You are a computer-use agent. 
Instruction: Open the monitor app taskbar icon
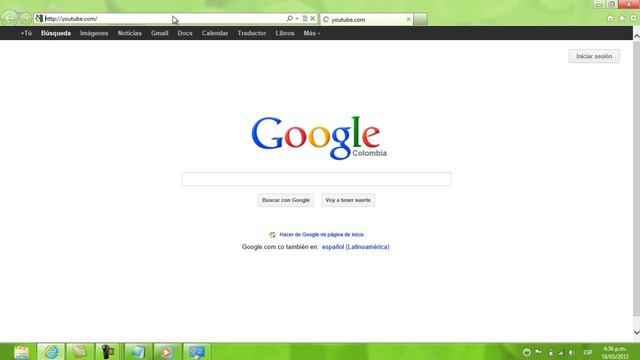pos(196,352)
